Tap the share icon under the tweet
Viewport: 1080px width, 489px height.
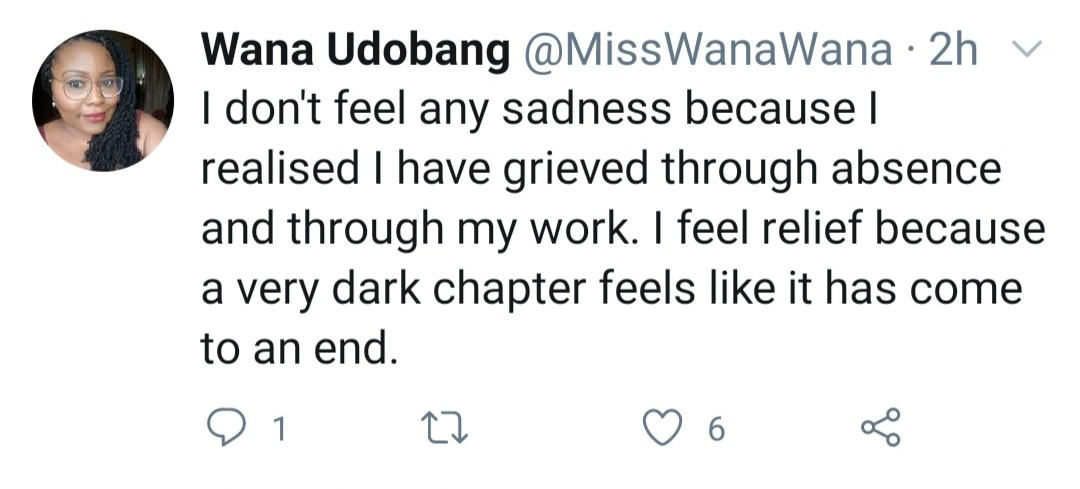pos(881,428)
